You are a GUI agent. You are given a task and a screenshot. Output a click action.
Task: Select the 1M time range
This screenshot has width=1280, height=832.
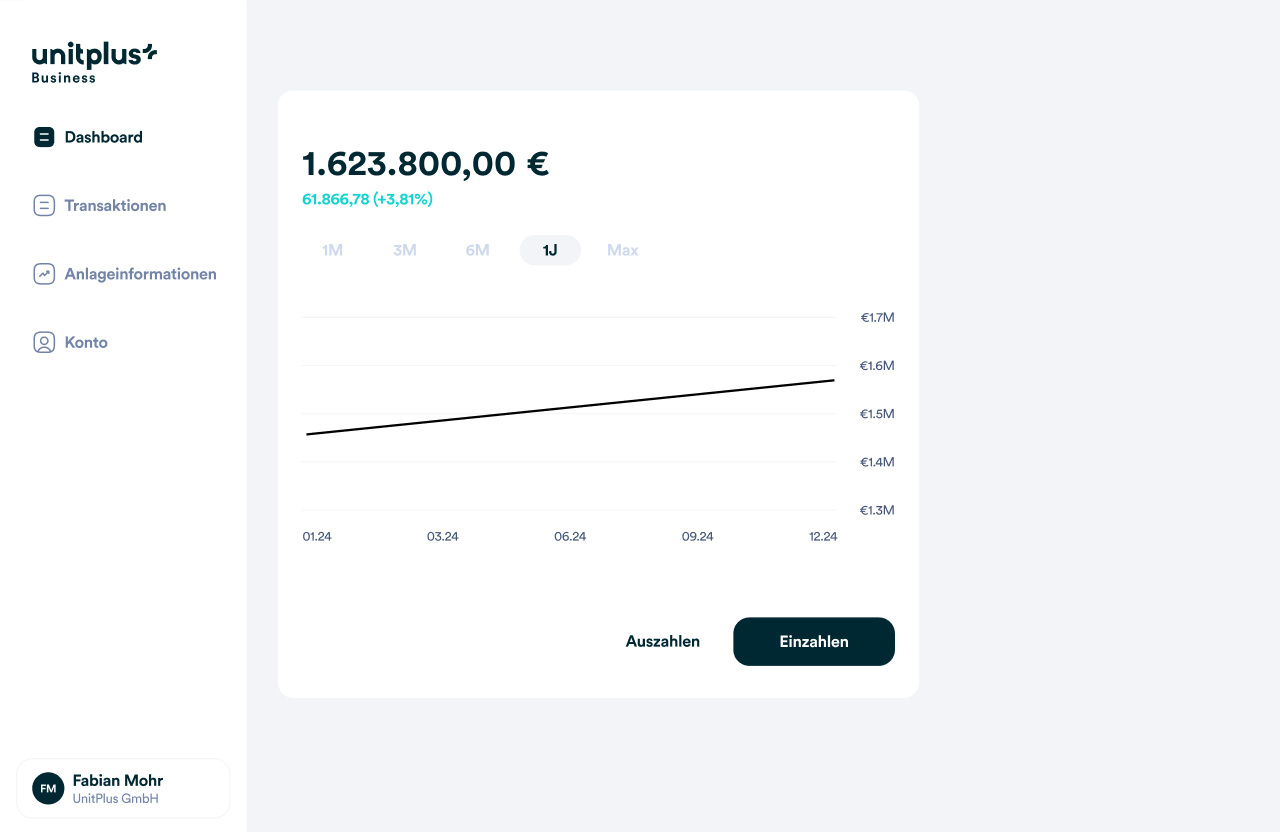pyautogui.click(x=332, y=250)
